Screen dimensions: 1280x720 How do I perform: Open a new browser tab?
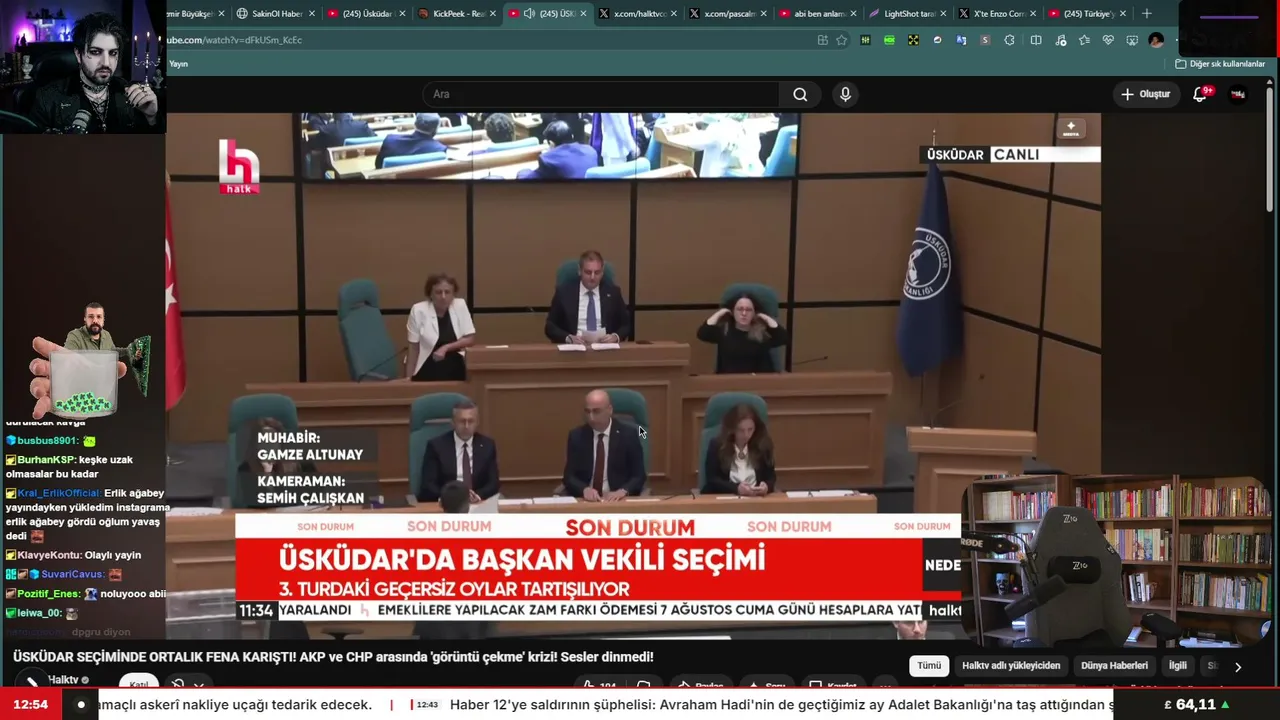[1147, 13]
